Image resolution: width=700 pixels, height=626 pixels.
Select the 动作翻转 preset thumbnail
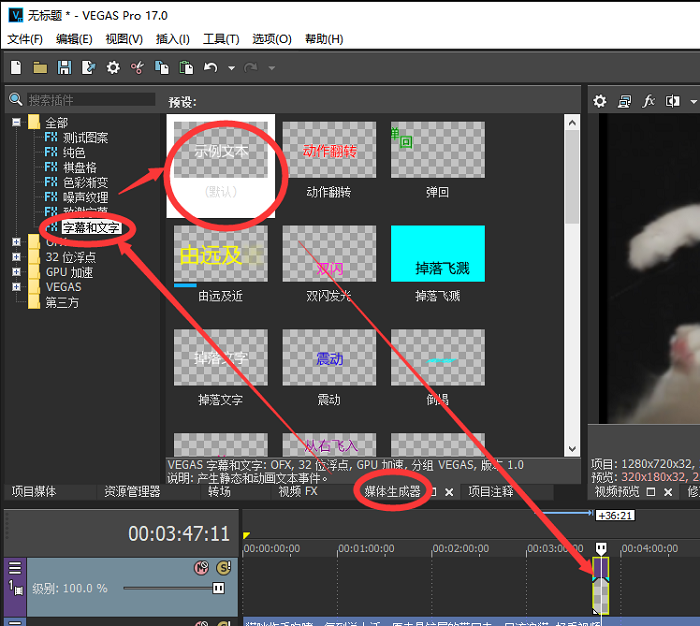coord(329,150)
